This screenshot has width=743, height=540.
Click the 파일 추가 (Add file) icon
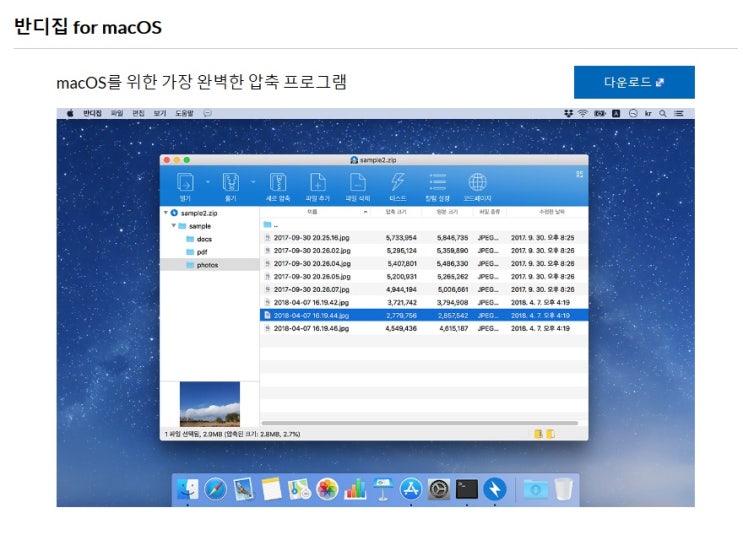317,182
